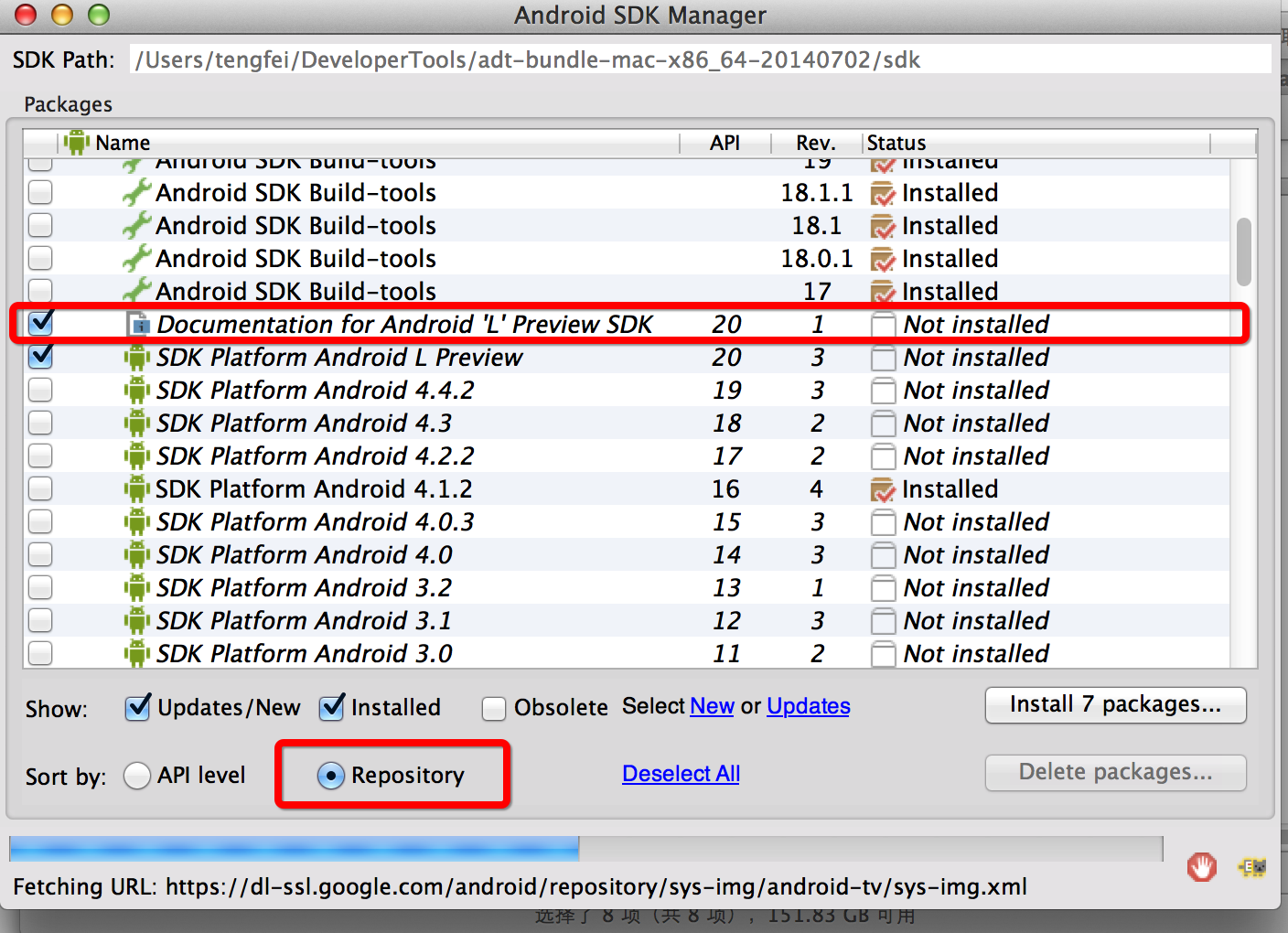Click Android icon for SDK Platform Android 4.4.2
Viewport: 1288px width, 933px height.
(137, 391)
